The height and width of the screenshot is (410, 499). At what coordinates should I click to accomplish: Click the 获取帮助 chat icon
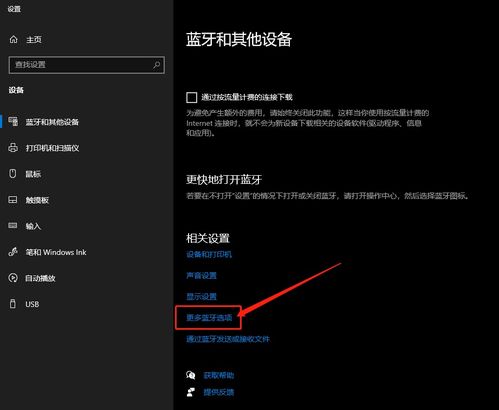click(191, 375)
